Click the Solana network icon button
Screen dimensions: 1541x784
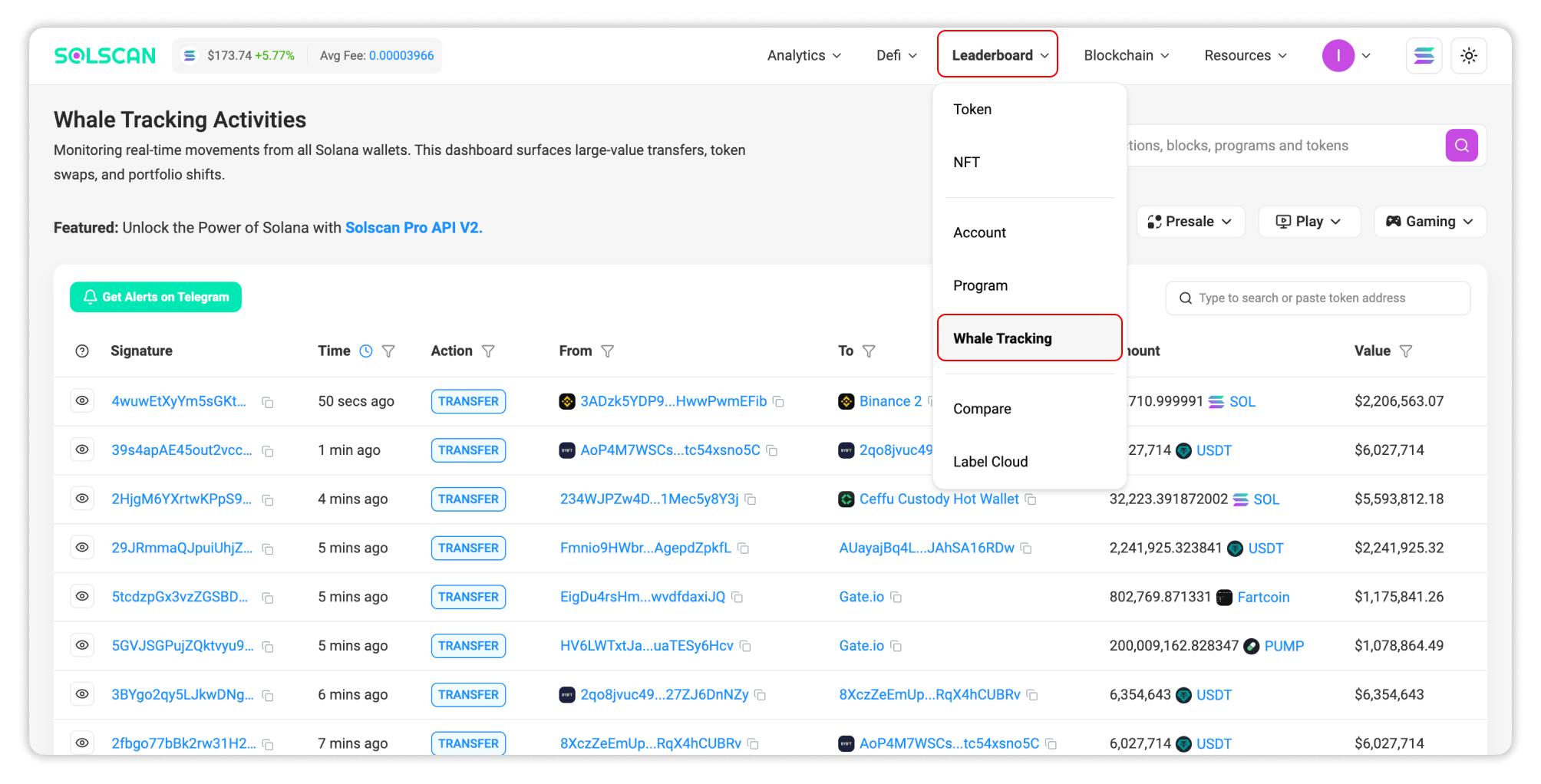1424,56
